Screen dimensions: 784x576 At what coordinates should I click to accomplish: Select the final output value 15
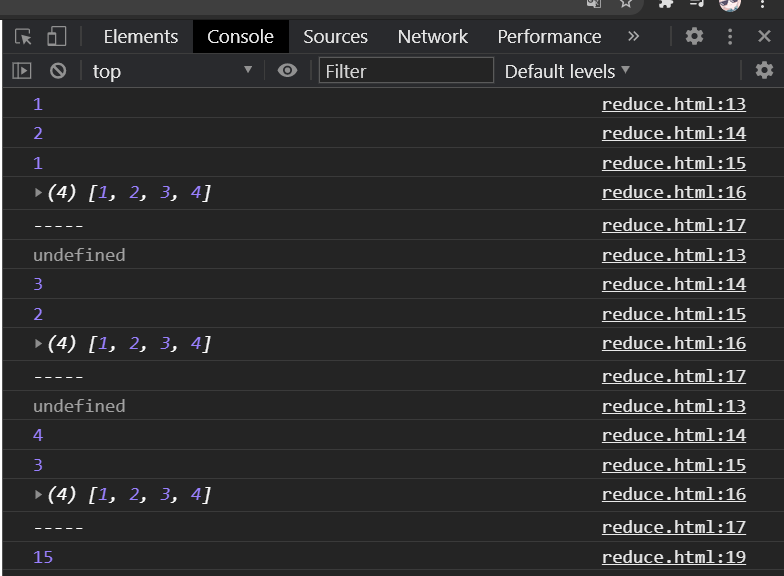(43, 557)
